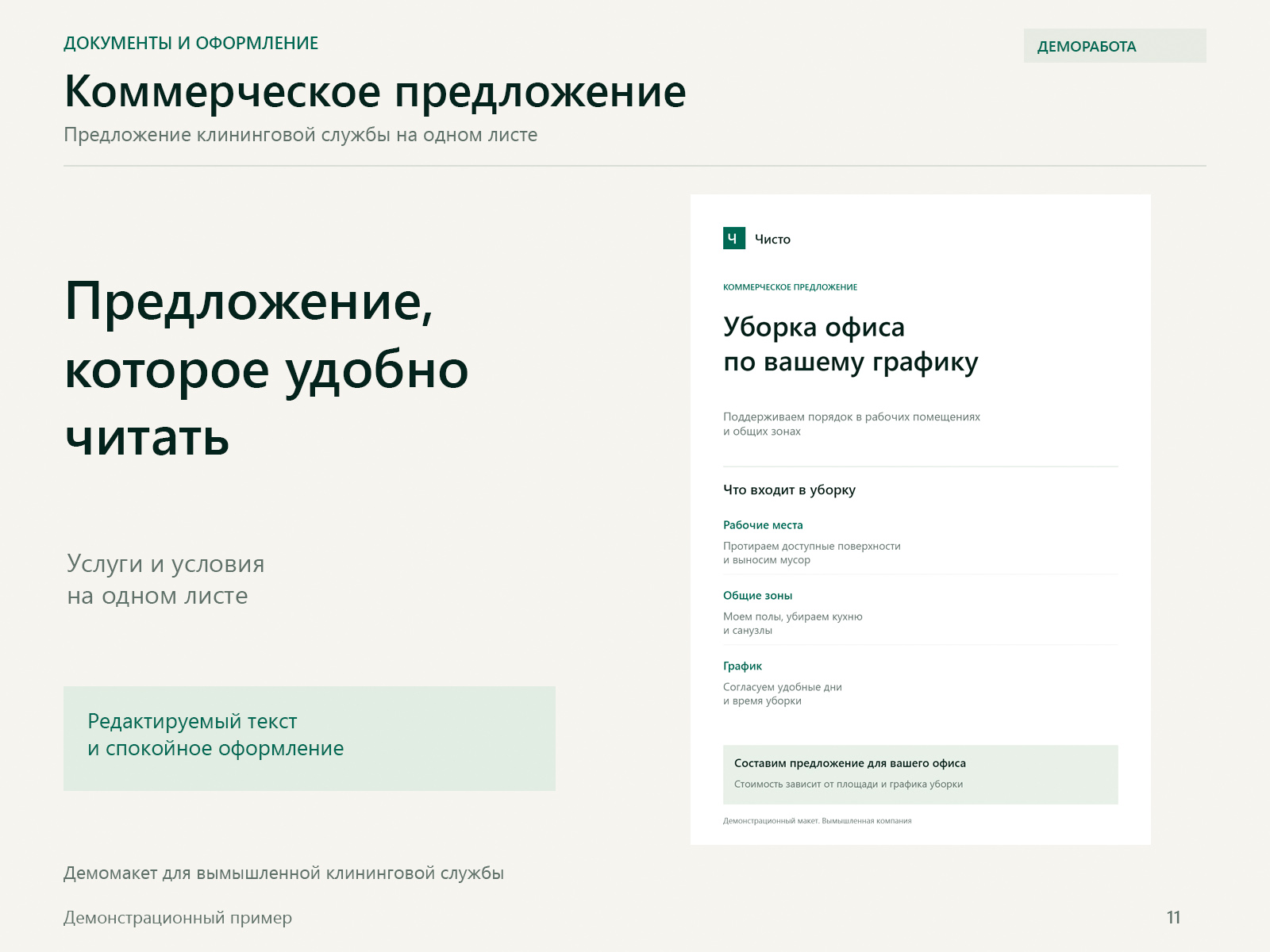The width and height of the screenshot is (1270, 952).
Task: Click the 'Рабочие места' item heading
Action: (x=763, y=525)
